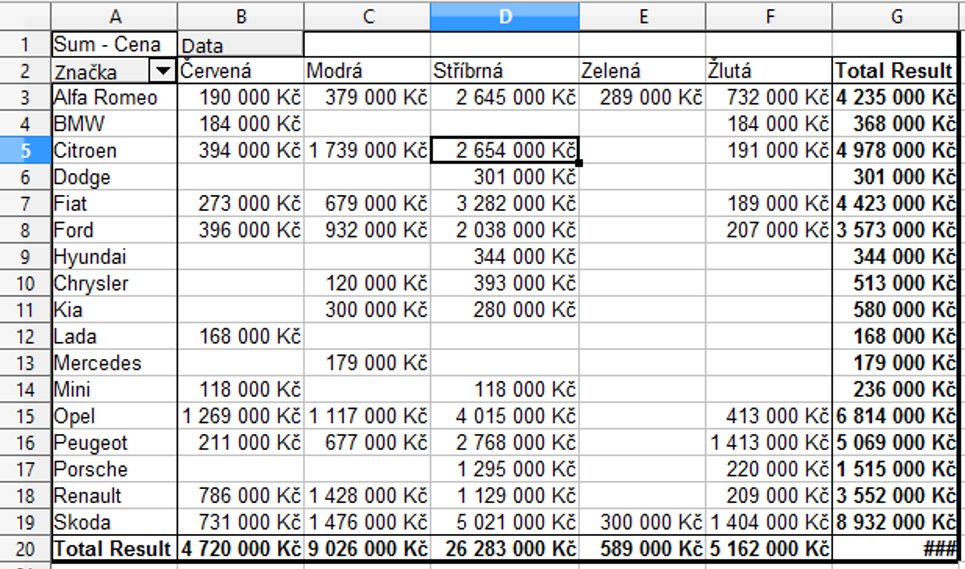Select column G header
The image size is (965, 569).
[896, 17]
